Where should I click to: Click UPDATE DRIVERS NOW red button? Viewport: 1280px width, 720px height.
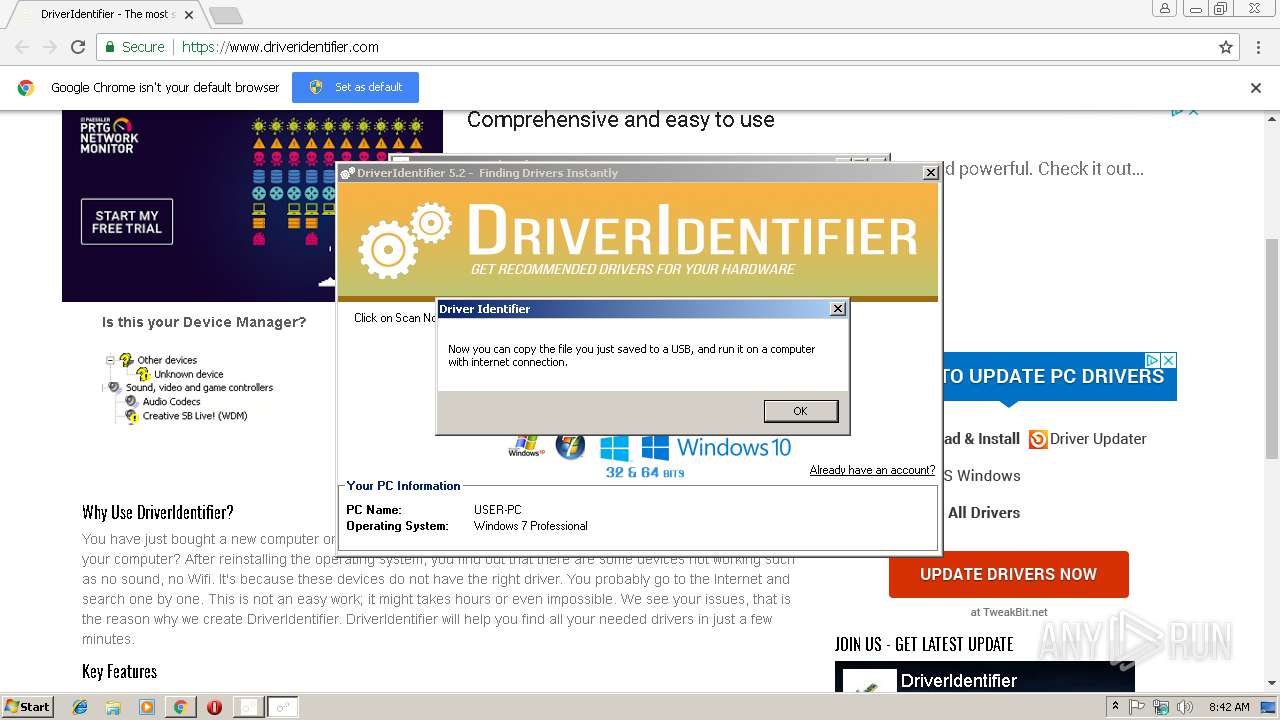tap(1008, 574)
